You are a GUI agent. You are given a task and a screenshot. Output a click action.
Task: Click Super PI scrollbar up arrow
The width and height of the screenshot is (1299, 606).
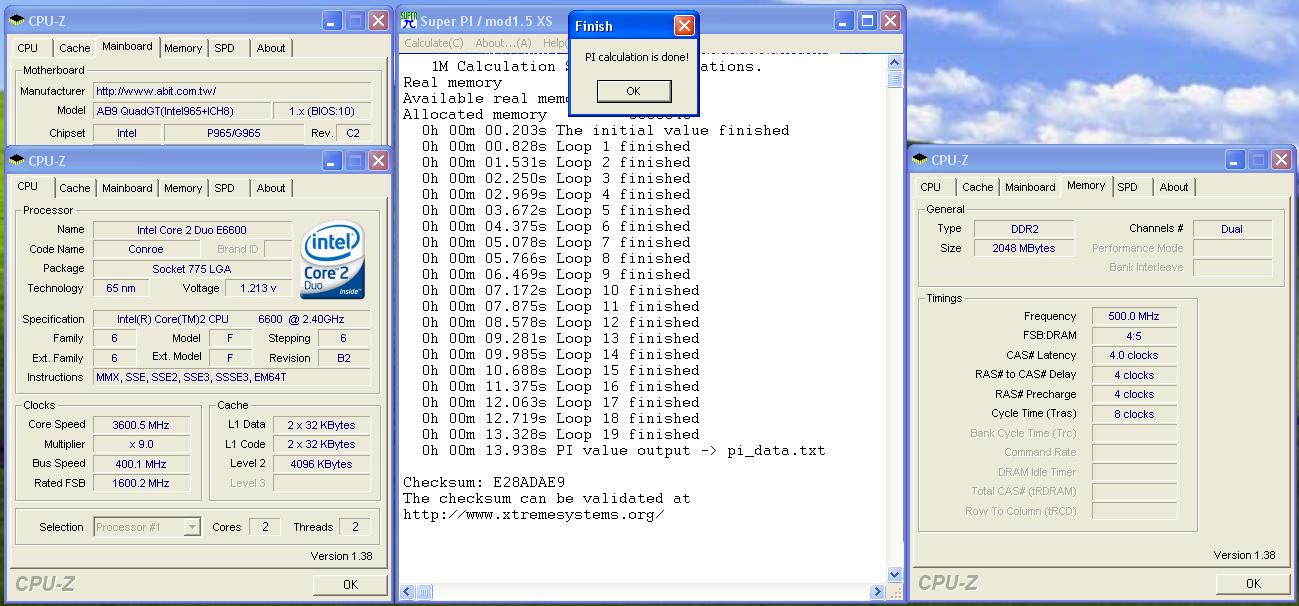[x=894, y=62]
